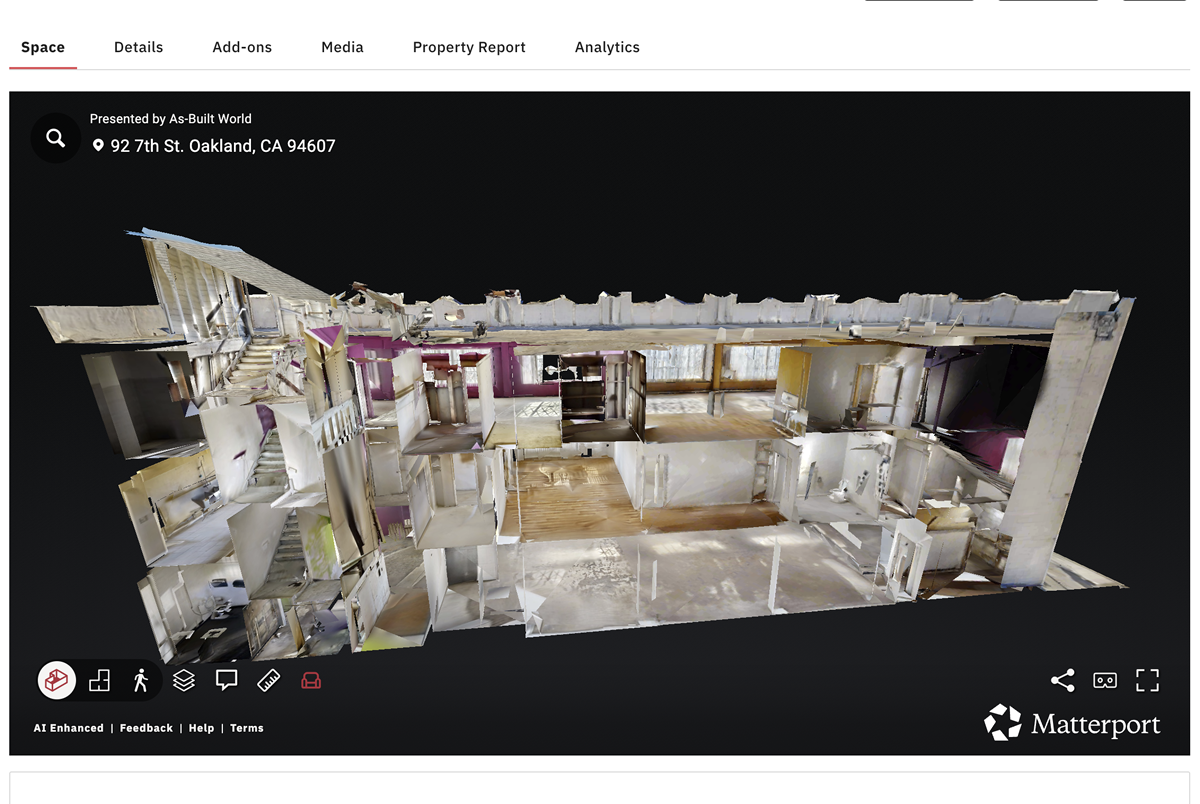
Task: Switch to the Add-ons tab
Action: click(x=242, y=47)
